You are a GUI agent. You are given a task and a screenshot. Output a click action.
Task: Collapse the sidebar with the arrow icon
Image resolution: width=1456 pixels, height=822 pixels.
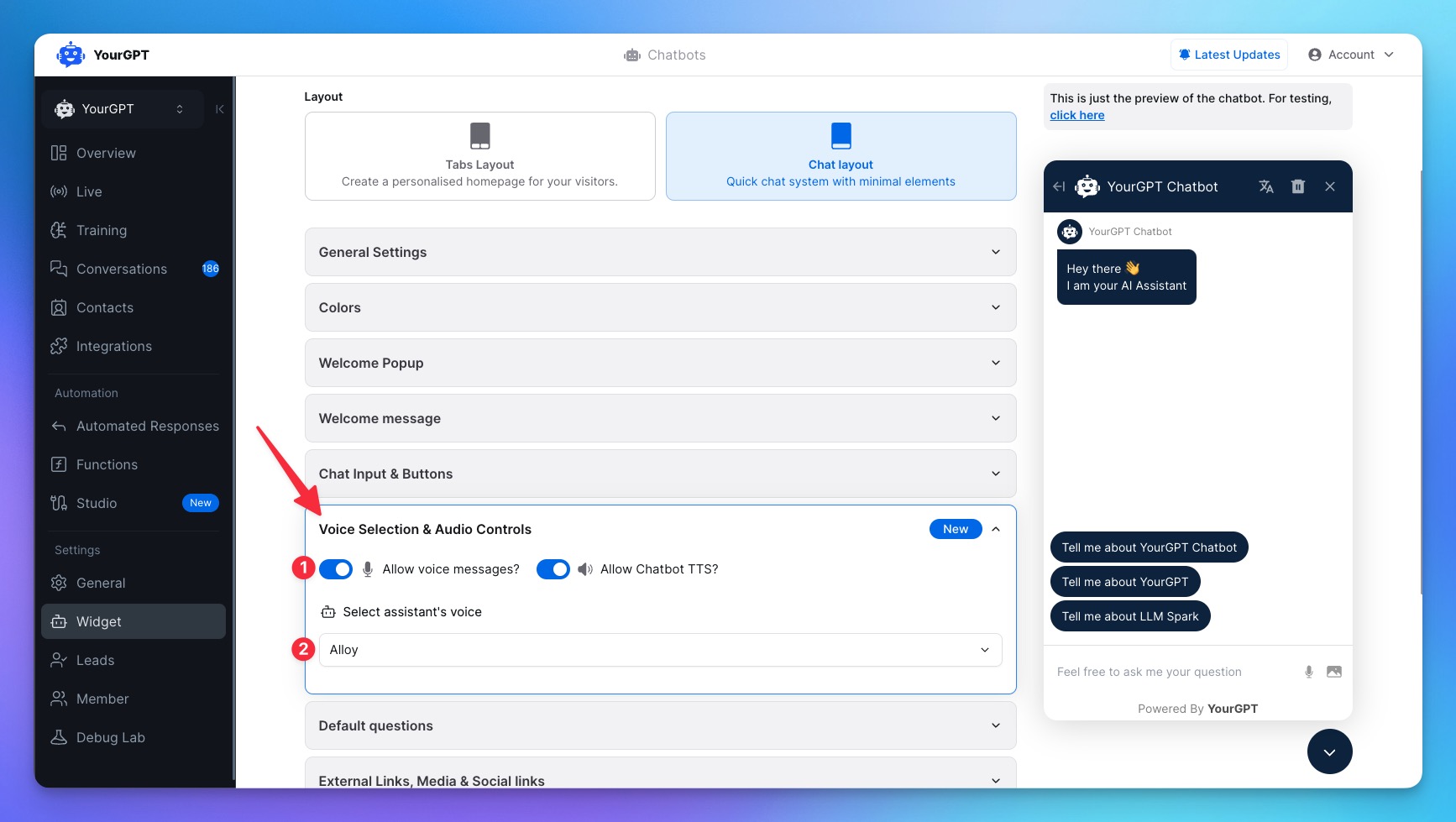[x=220, y=109]
